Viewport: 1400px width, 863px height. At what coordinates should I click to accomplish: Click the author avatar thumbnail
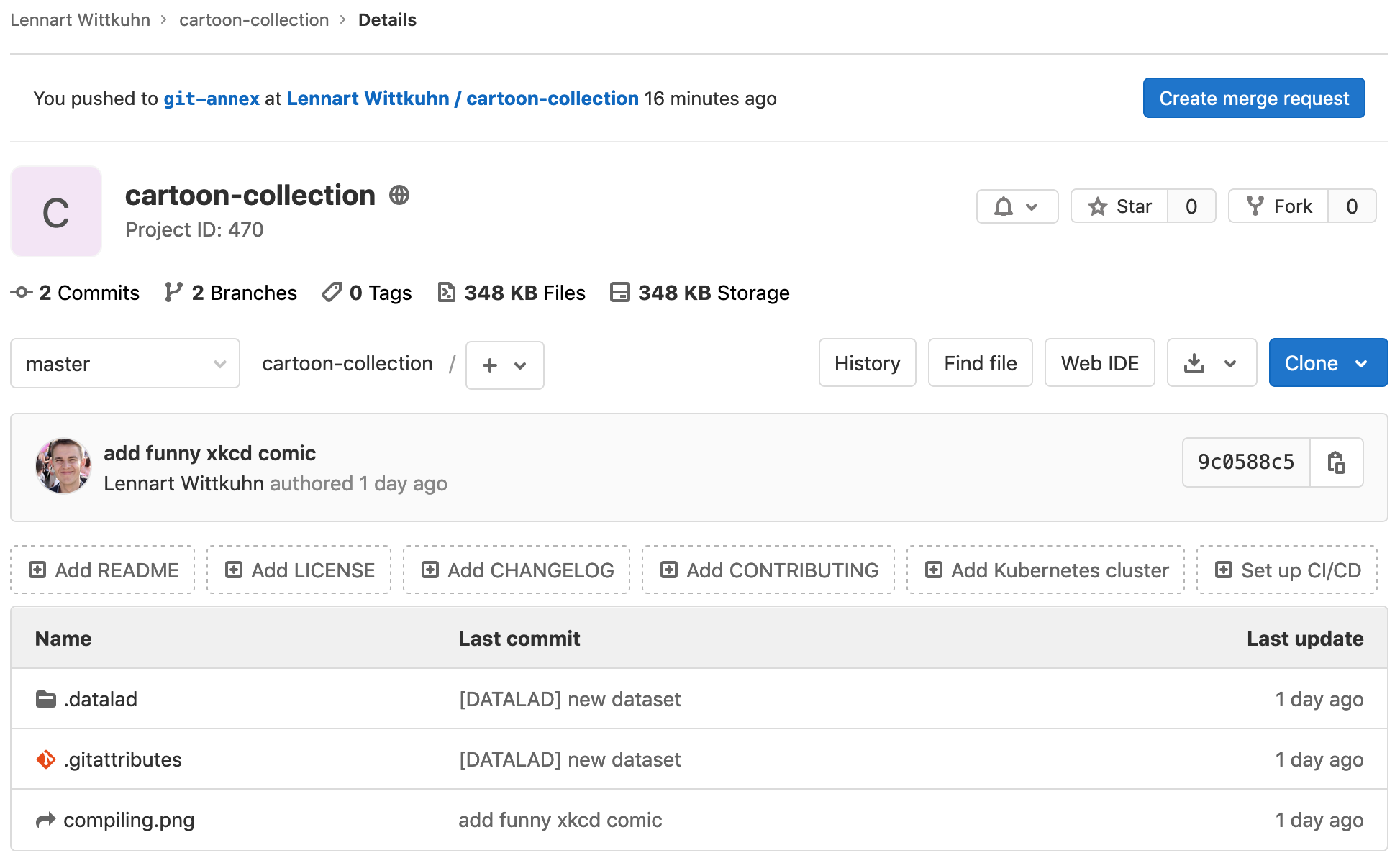63,466
